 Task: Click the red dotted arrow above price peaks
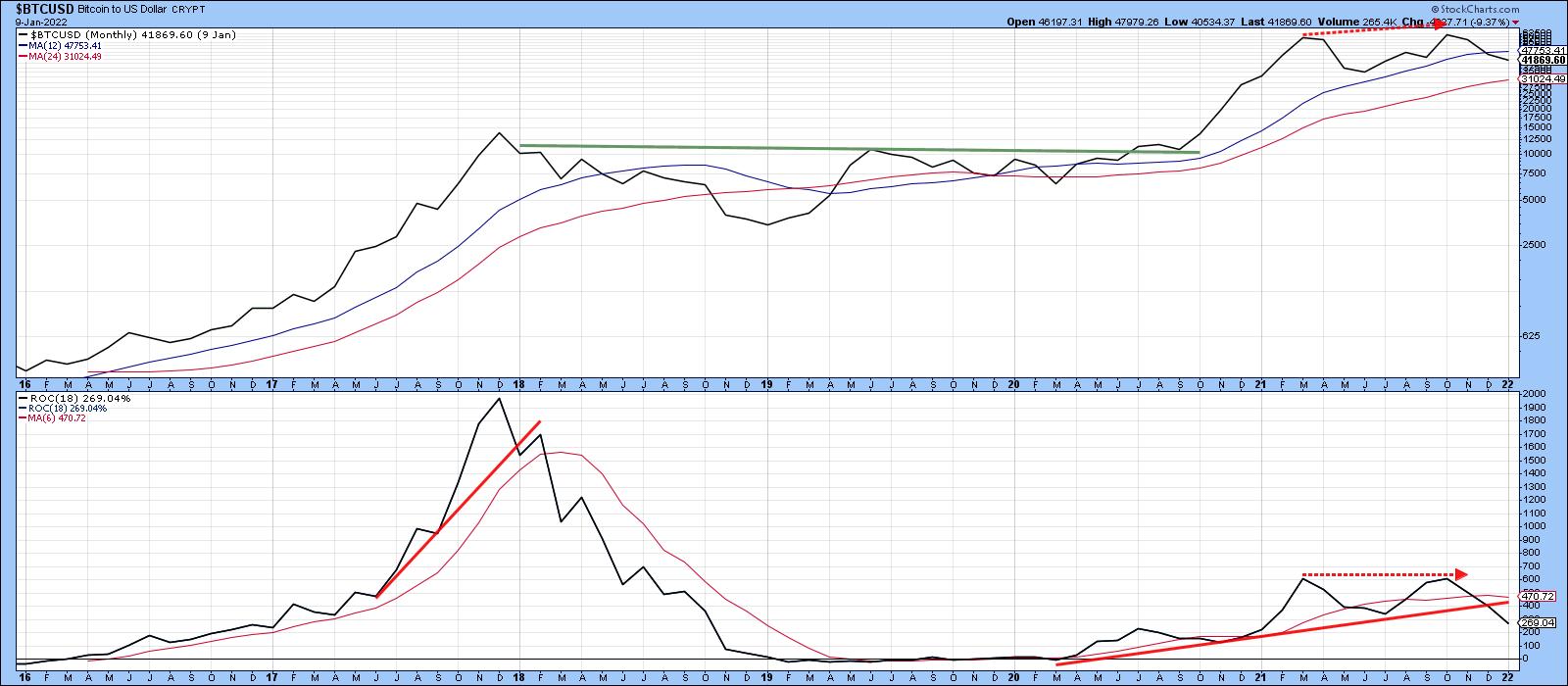(x=1372, y=31)
